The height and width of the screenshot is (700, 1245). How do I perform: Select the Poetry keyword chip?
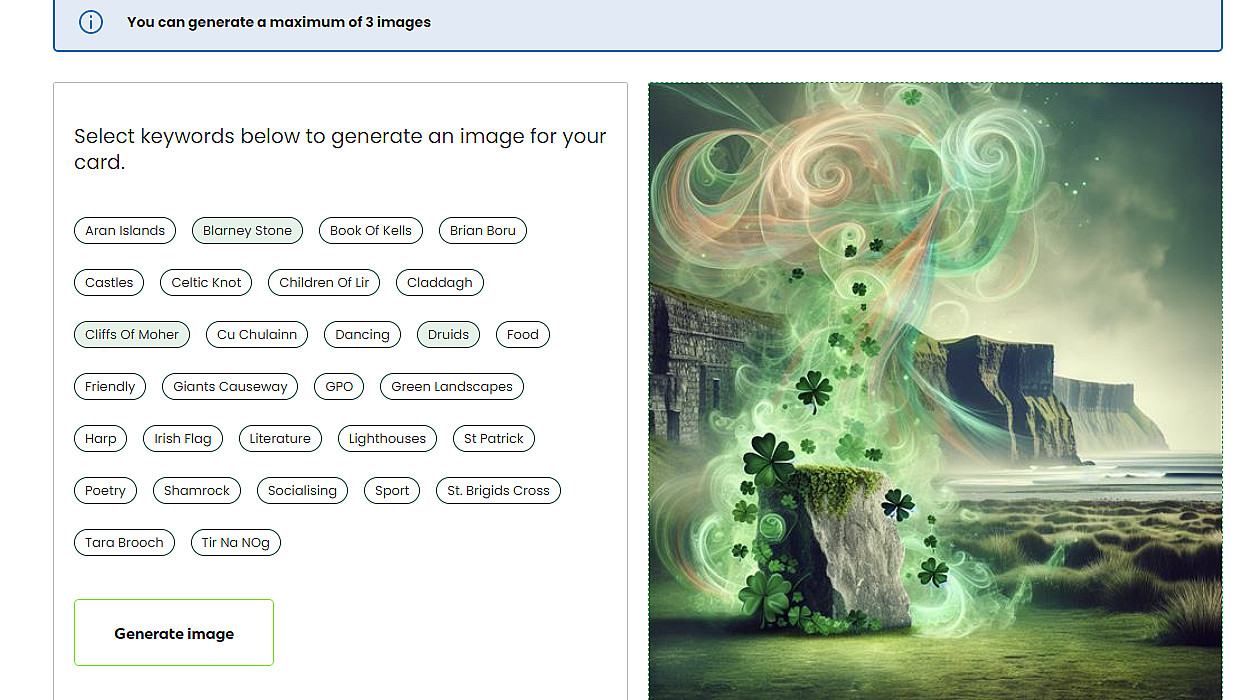pyautogui.click(x=105, y=491)
